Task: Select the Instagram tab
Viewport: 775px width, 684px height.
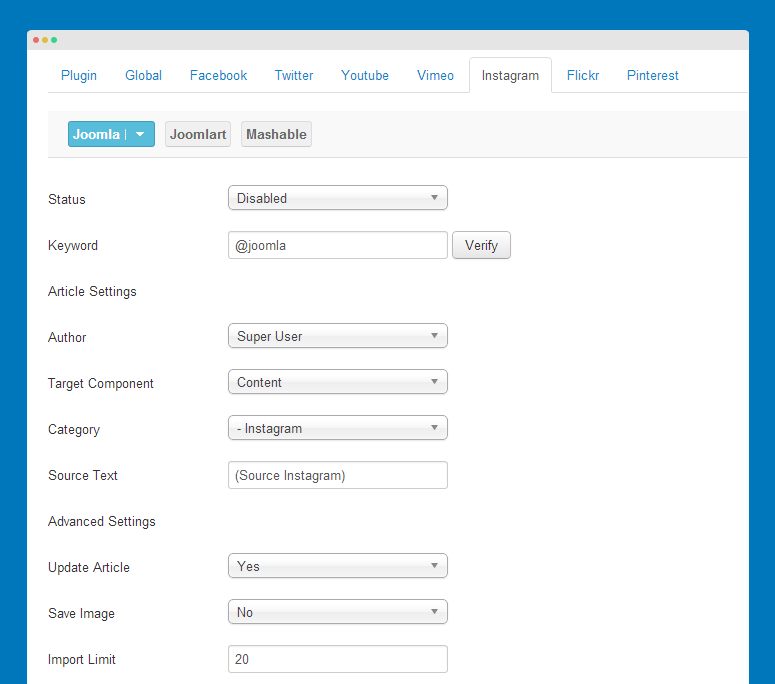Action: point(510,75)
